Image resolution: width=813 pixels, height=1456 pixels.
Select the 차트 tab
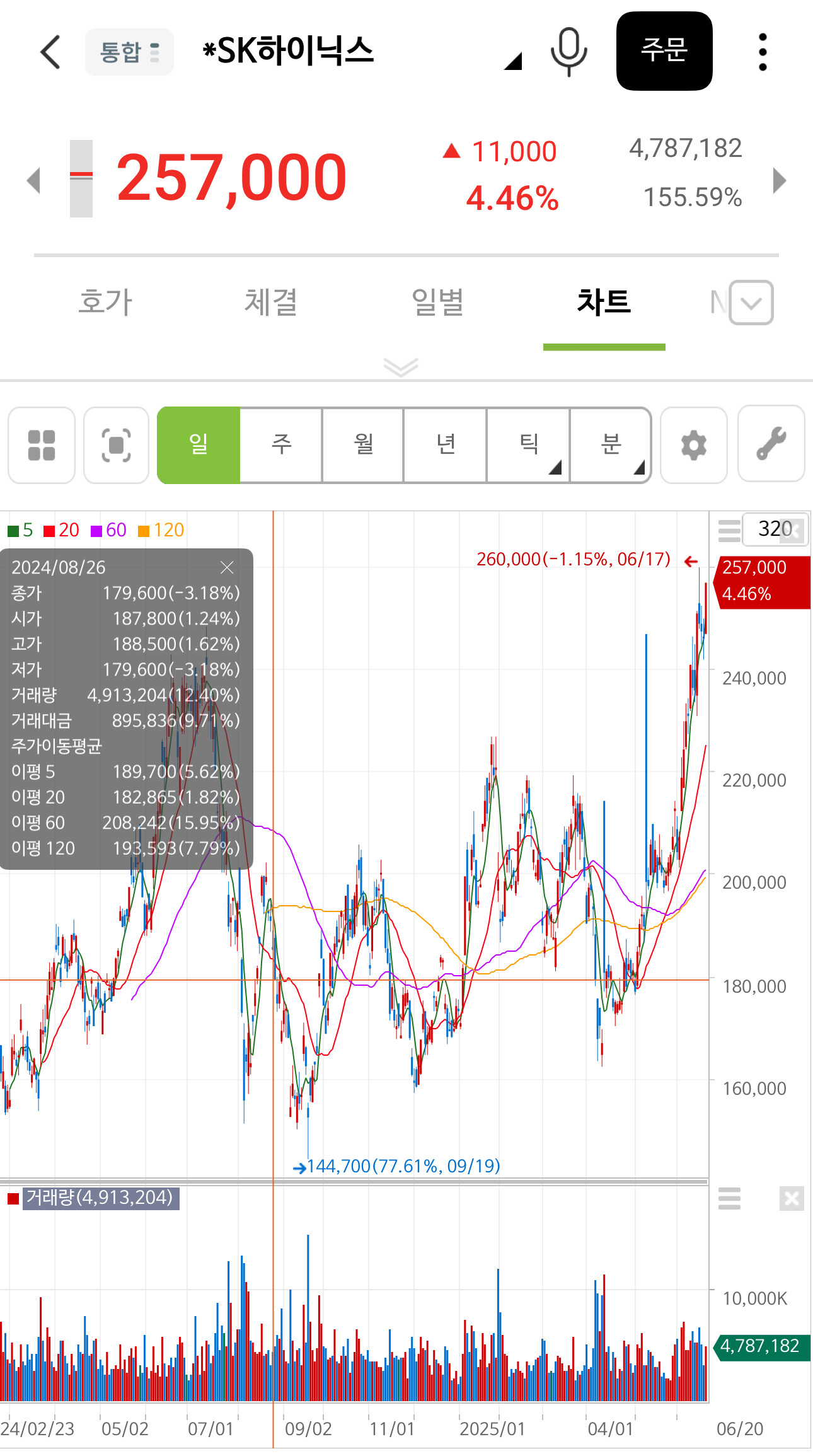tap(604, 302)
